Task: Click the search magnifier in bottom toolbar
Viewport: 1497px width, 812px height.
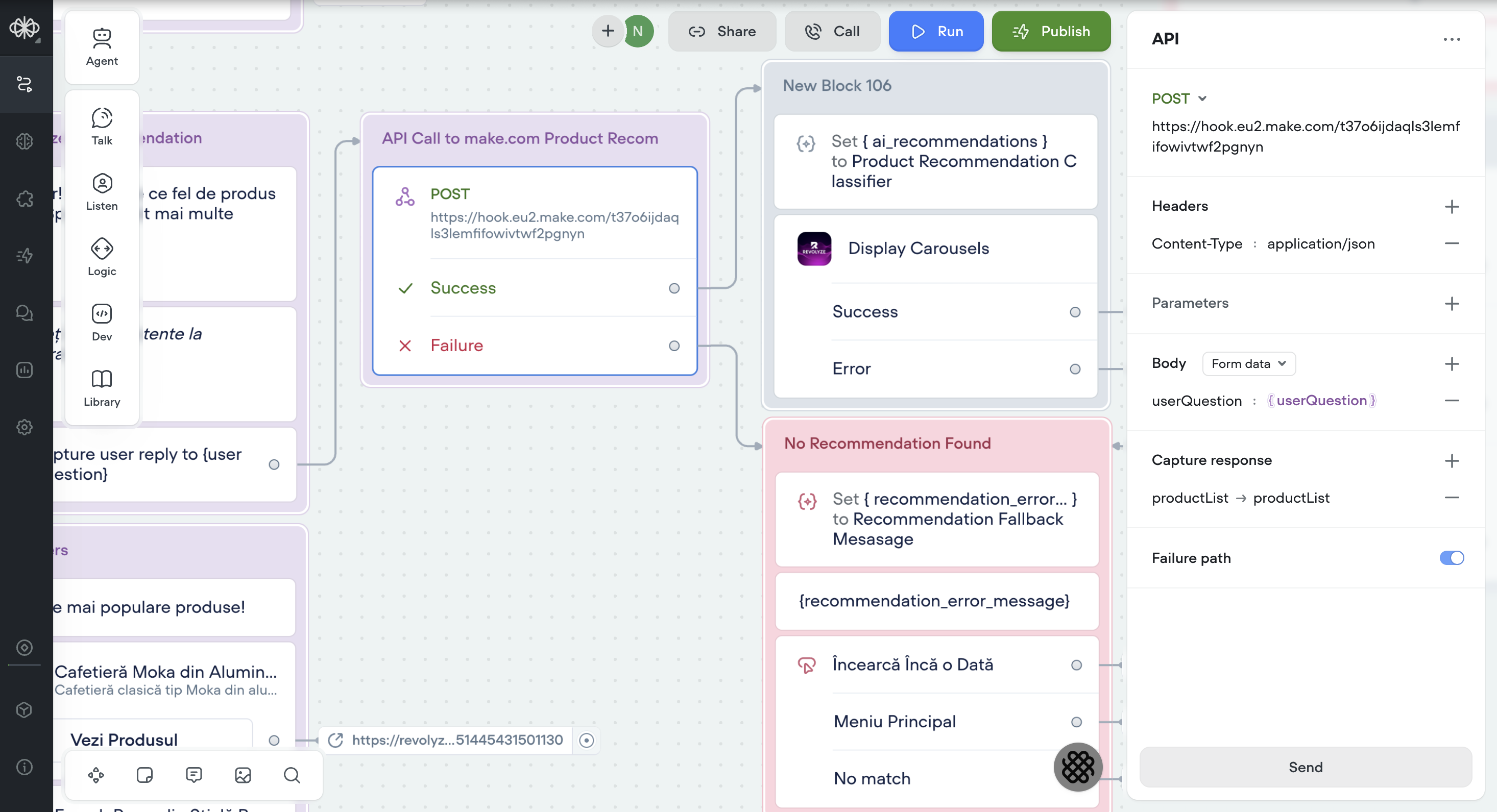Action: [292, 775]
